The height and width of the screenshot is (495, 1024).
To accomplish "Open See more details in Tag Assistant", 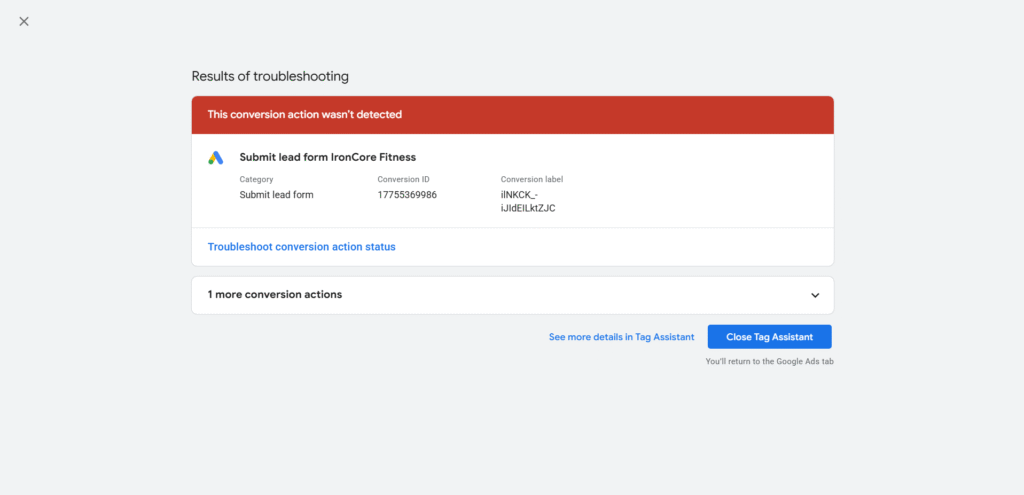I will [622, 337].
